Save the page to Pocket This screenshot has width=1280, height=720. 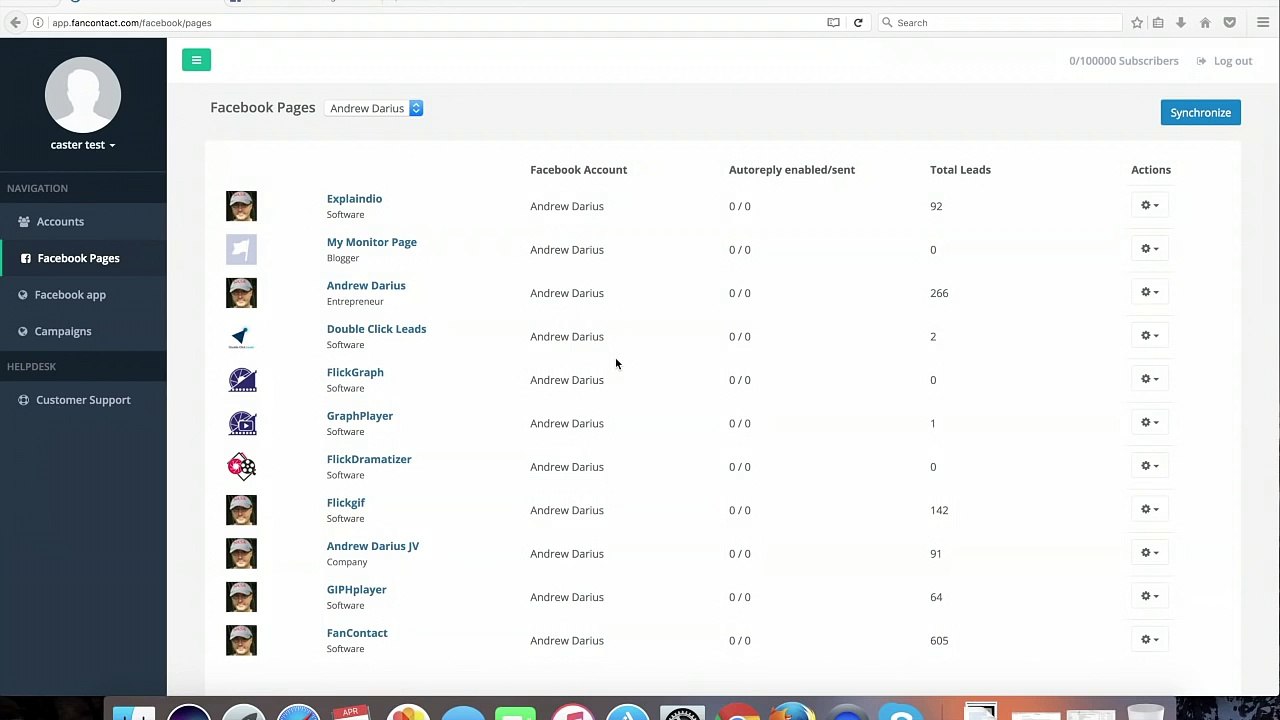click(1230, 22)
